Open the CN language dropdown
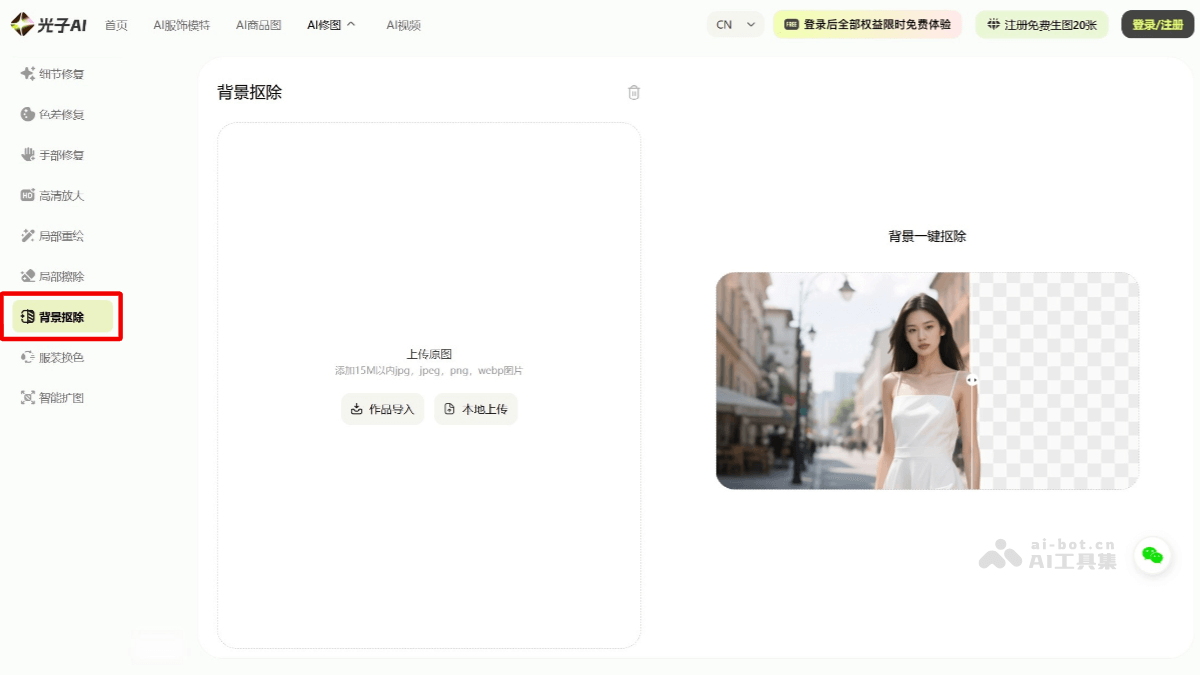 735,24
